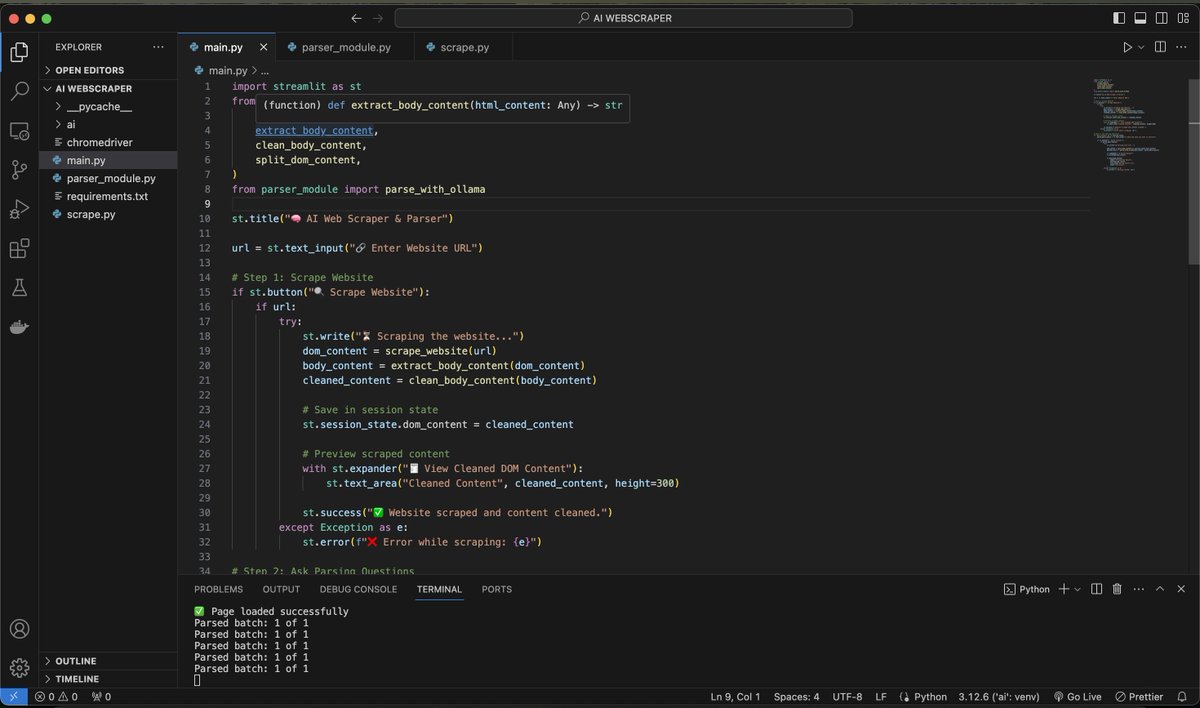Create a new terminal with plus icon
Image resolution: width=1200 pixels, height=708 pixels.
pyautogui.click(x=1064, y=589)
